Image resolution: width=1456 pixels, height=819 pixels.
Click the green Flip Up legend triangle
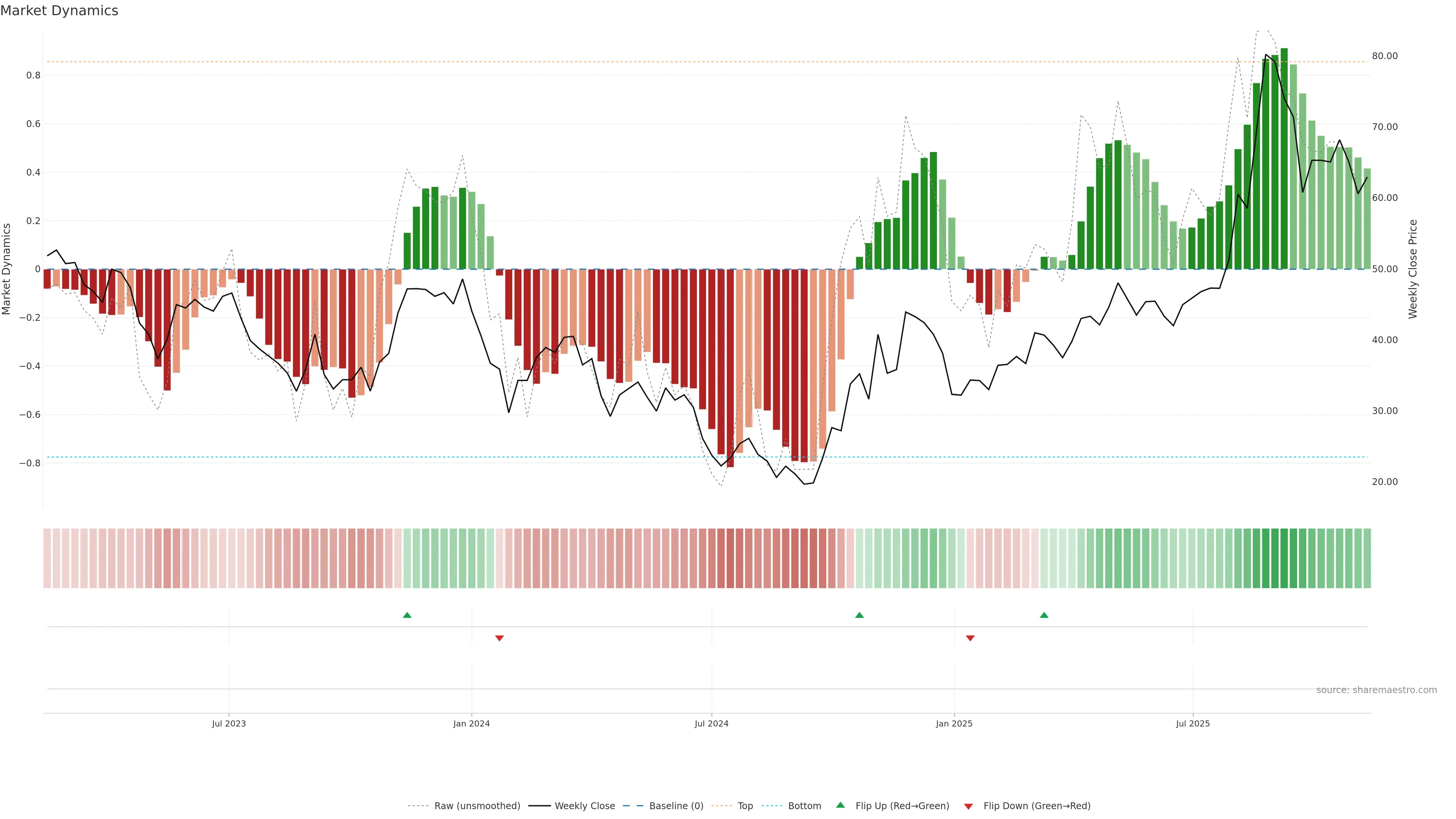coord(841,805)
